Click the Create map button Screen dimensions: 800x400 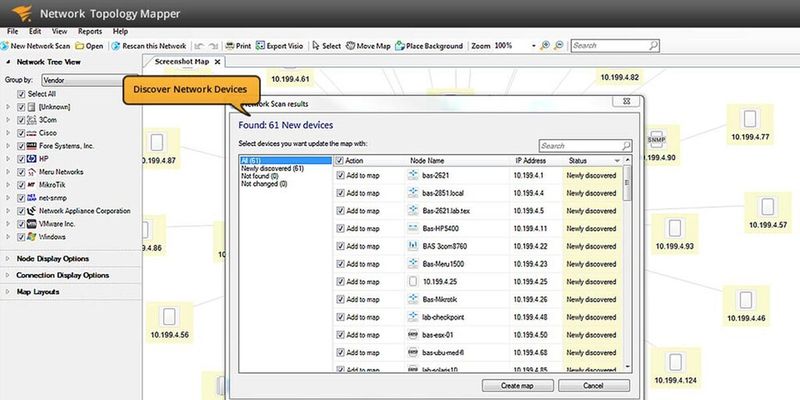518,386
